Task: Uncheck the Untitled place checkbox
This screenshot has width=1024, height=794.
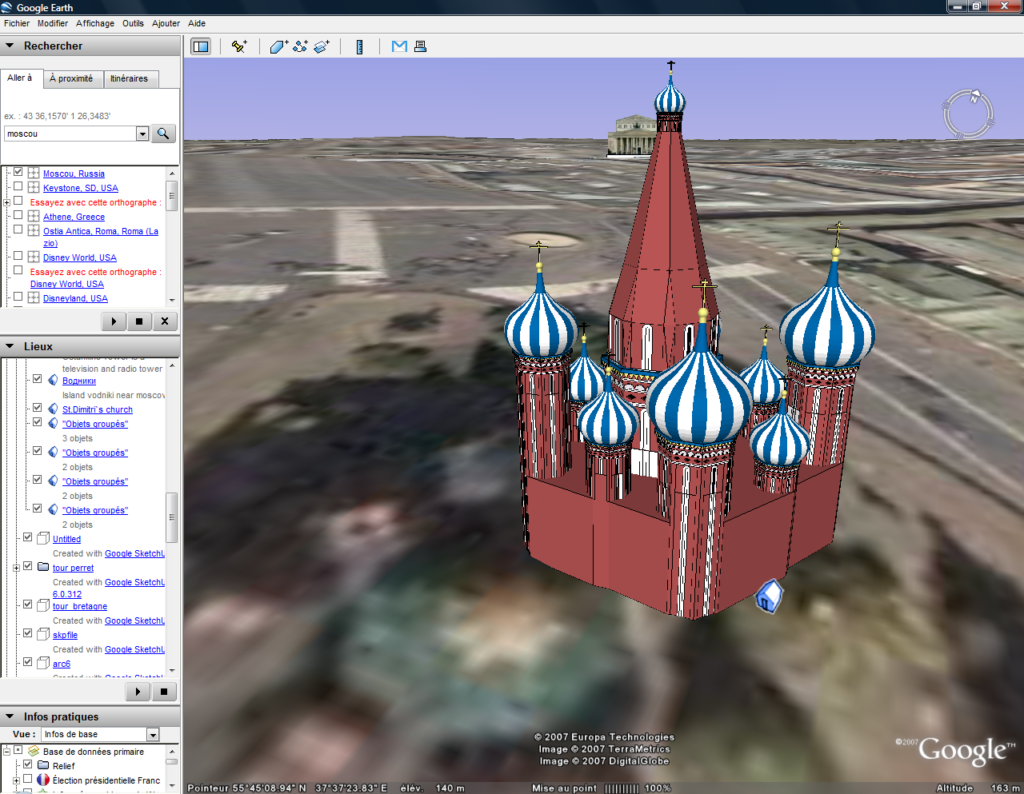Action: (x=27, y=537)
